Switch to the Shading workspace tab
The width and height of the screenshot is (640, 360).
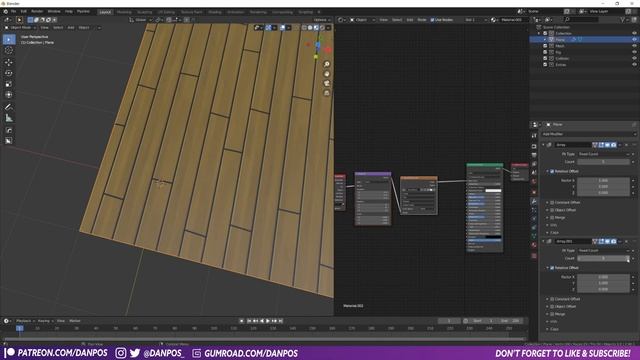click(215, 12)
